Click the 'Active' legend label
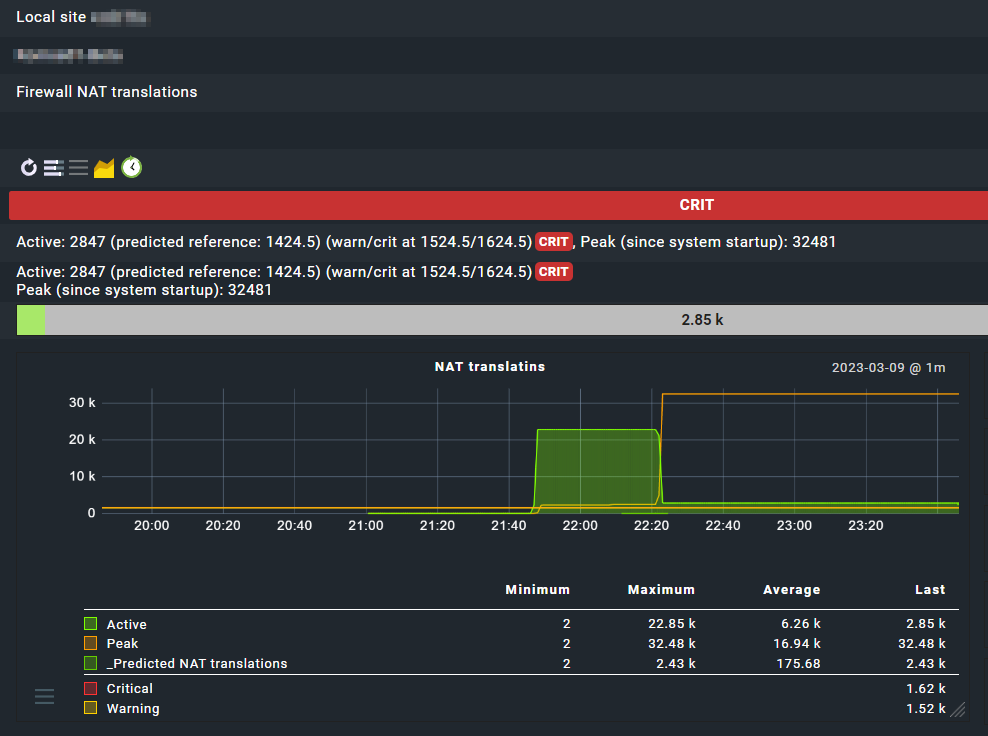The width and height of the screenshot is (988, 736). (x=127, y=624)
